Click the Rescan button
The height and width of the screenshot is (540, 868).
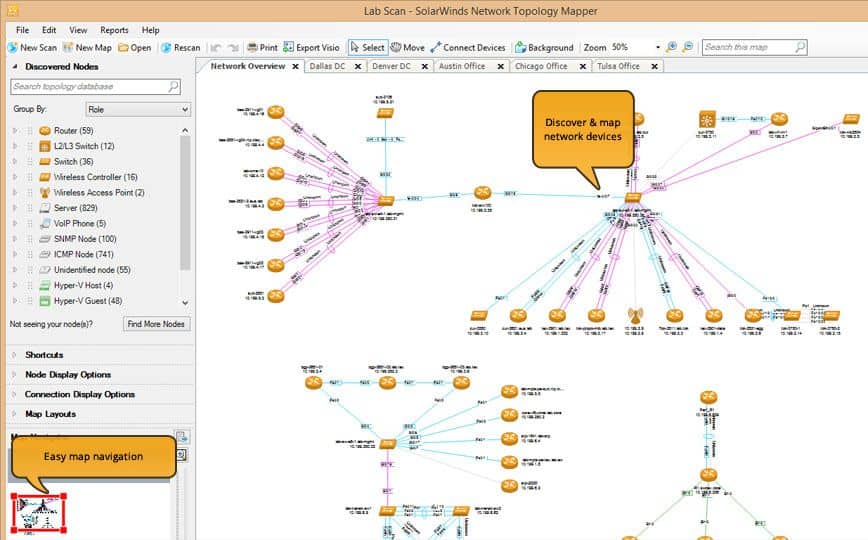tap(180, 48)
